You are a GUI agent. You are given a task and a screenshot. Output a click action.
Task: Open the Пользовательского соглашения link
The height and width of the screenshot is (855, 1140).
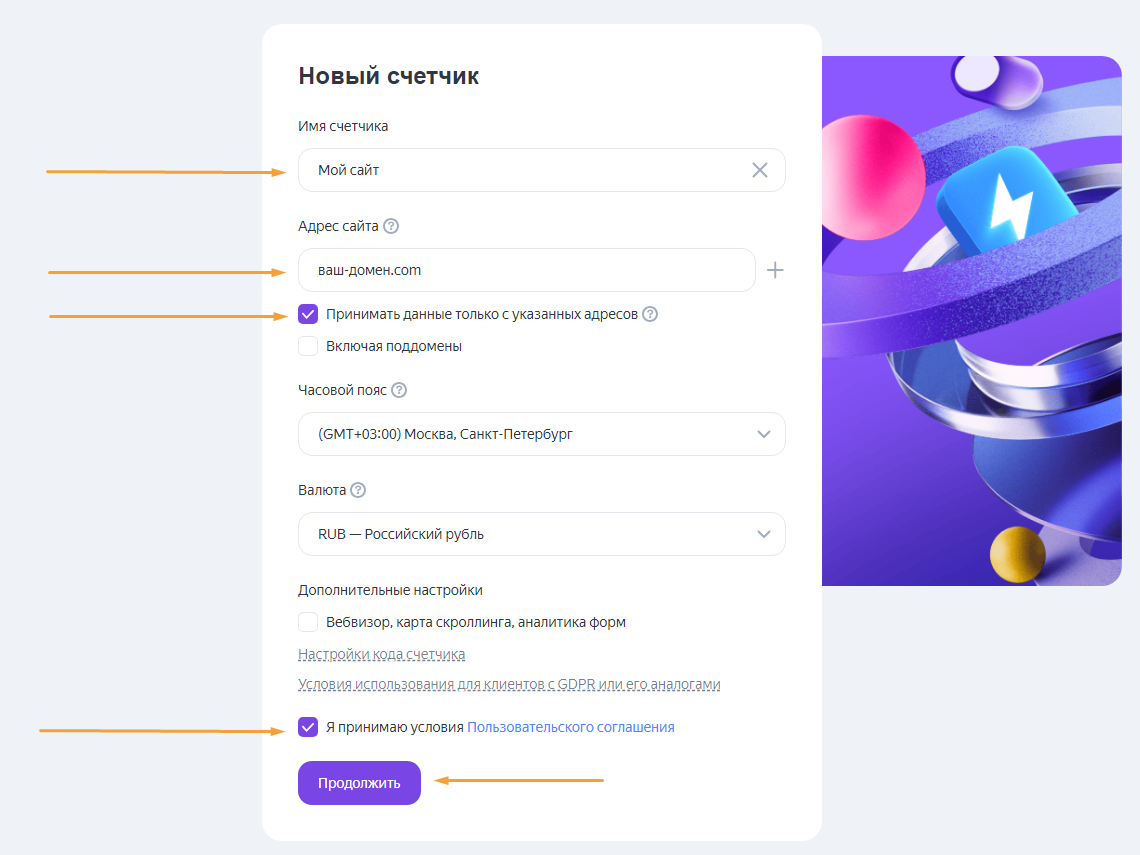coord(570,727)
